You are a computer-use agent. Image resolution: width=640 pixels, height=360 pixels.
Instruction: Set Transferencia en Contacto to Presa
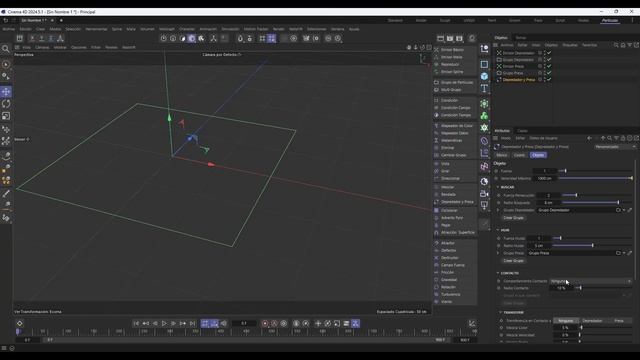619,321
